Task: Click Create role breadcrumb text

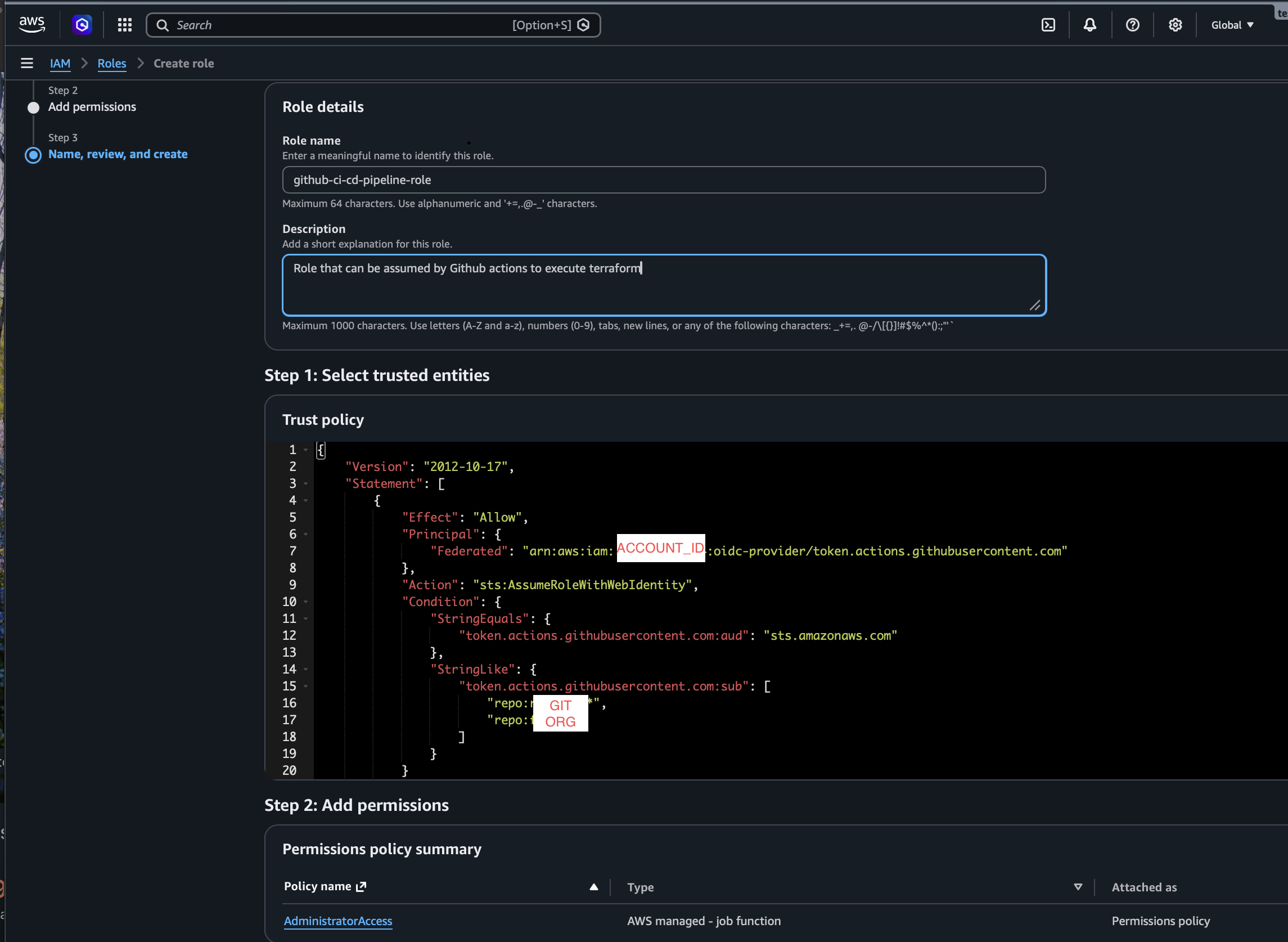Action: [183, 63]
